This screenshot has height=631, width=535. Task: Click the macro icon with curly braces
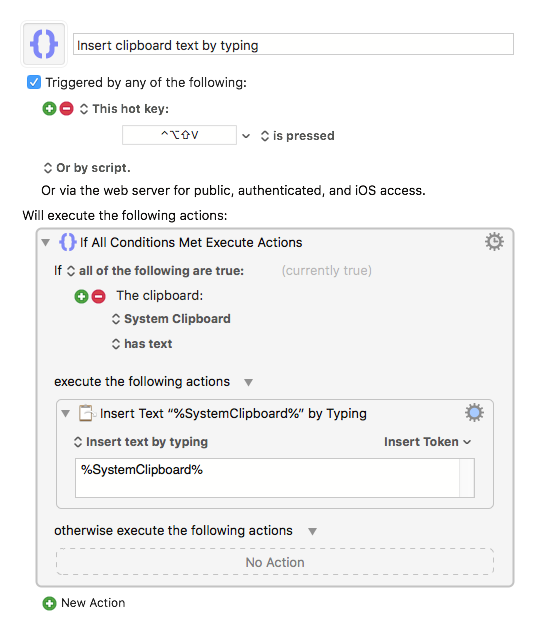point(44,44)
